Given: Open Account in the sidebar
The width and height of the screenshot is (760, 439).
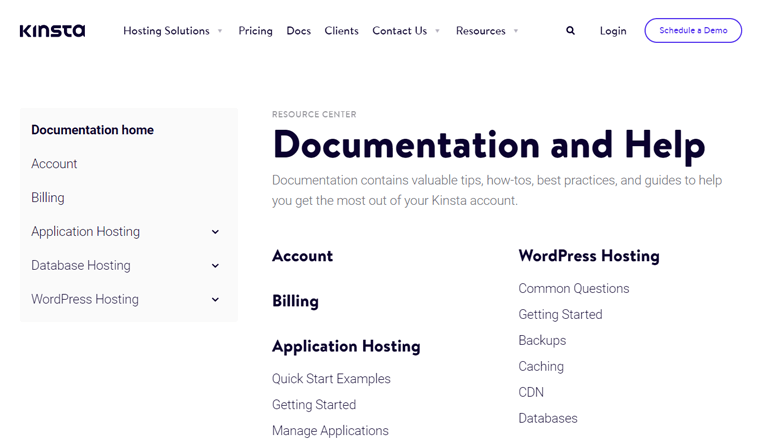Looking at the screenshot, I should (x=54, y=164).
